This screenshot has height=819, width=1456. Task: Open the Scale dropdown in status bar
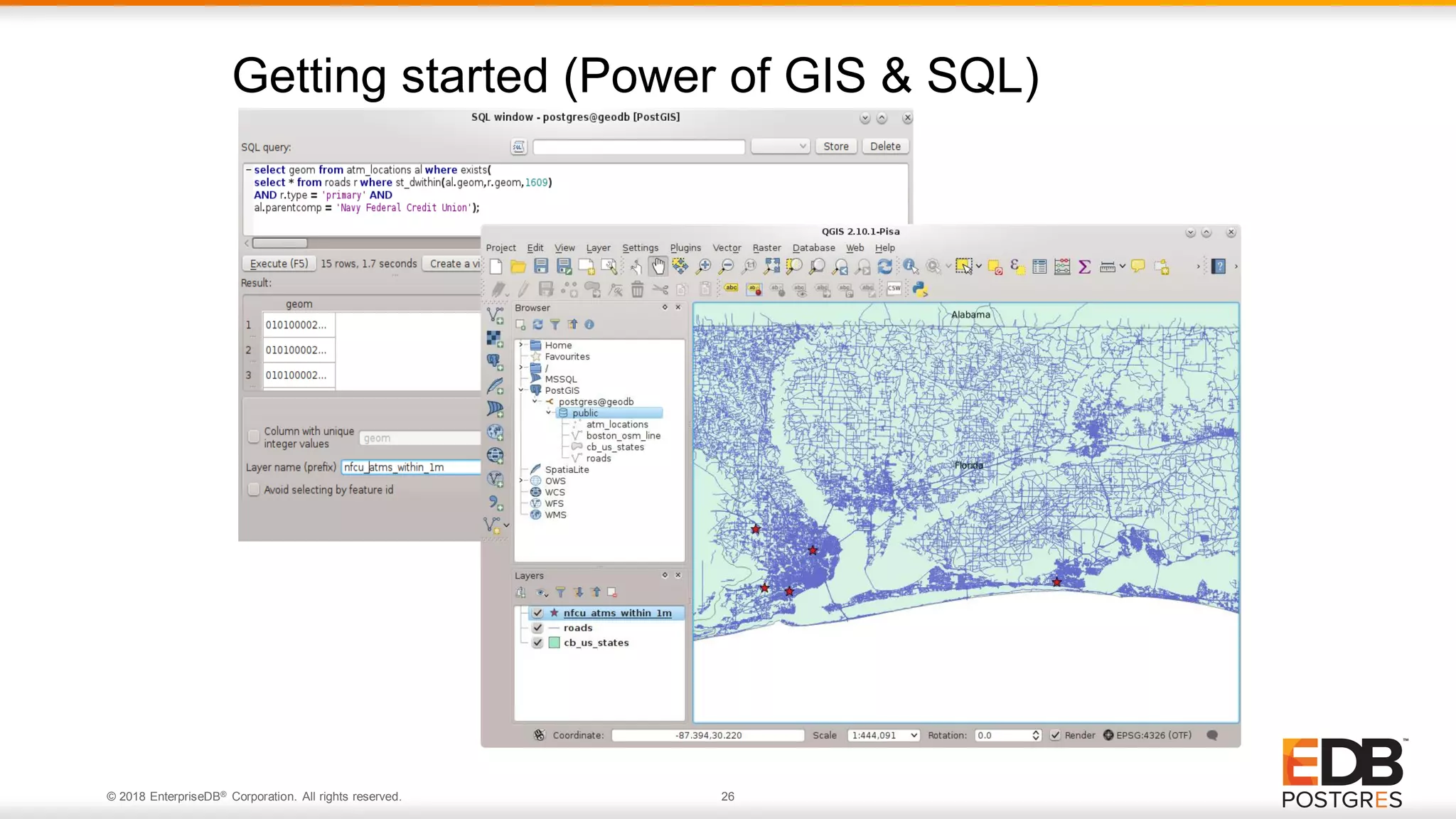click(914, 735)
